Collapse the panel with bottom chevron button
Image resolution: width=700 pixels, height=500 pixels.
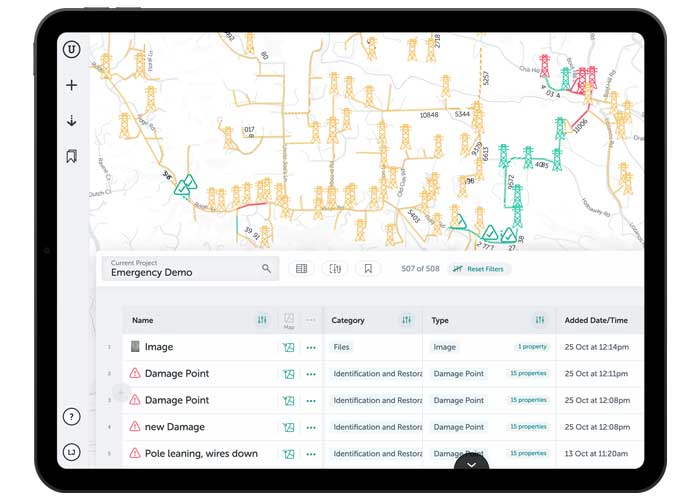[471, 463]
